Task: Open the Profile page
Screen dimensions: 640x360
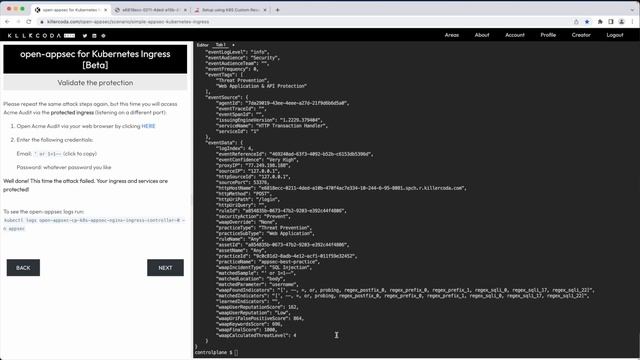Action: (x=548, y=35)
